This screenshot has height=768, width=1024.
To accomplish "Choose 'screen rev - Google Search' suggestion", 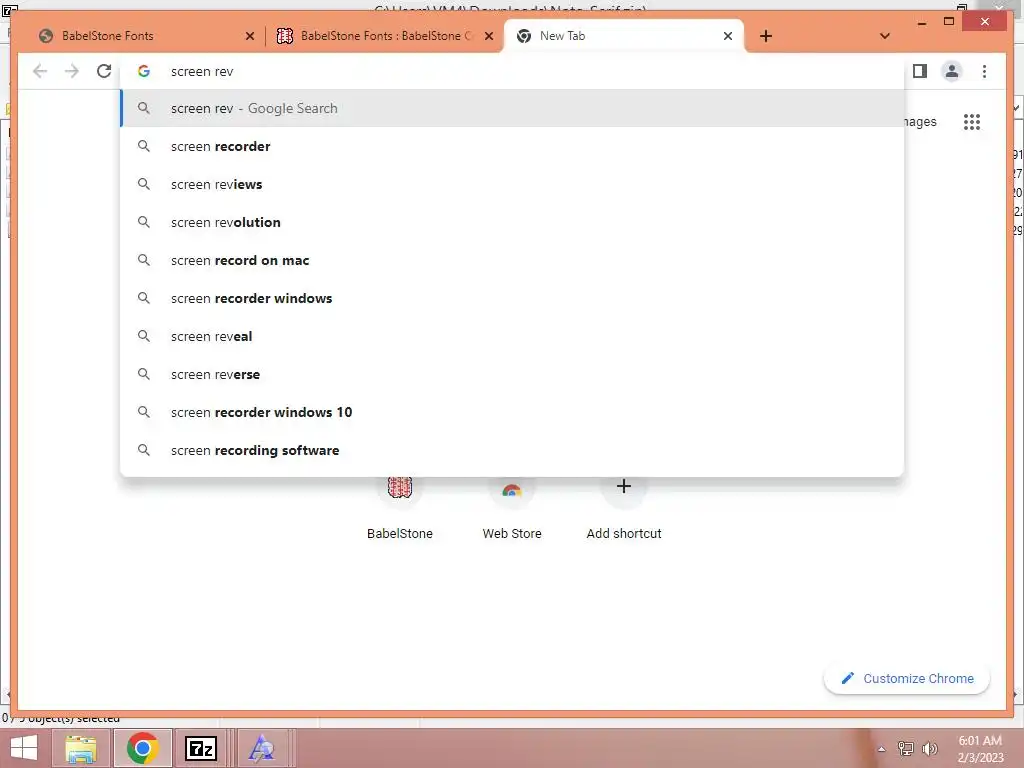I will coord(513,108).
